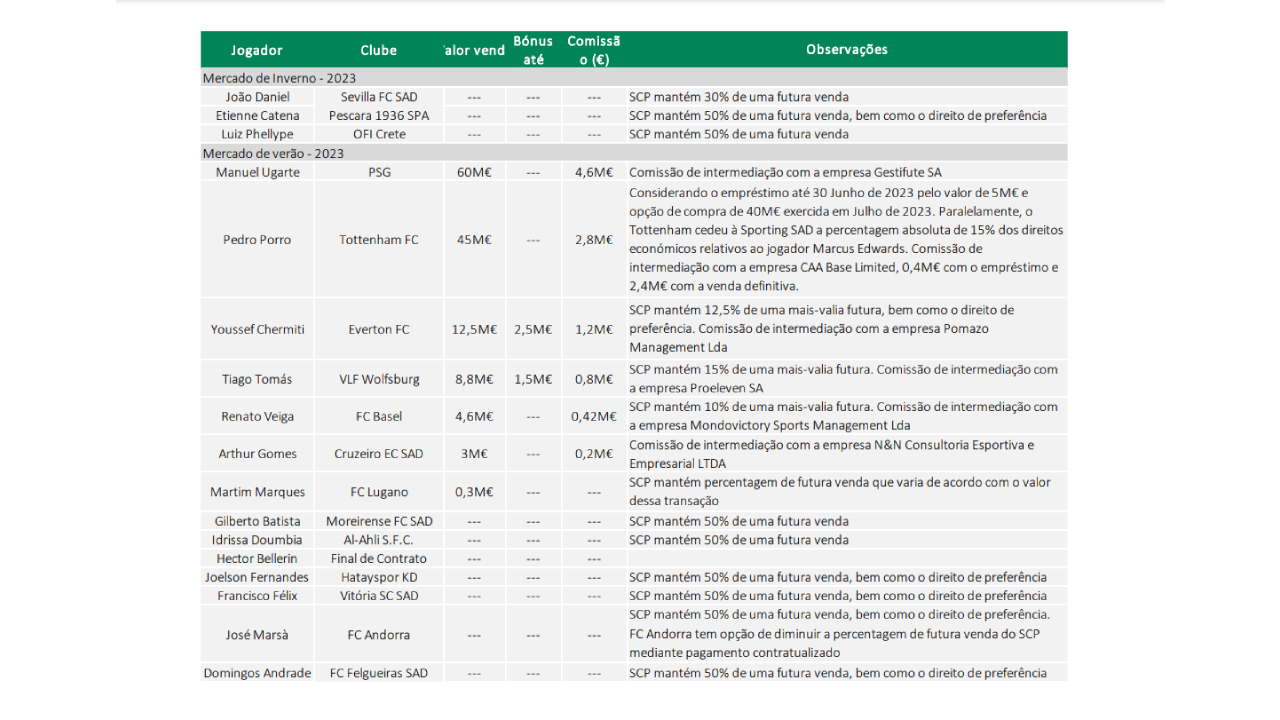Click the Pedro Porro player cell

257,240
